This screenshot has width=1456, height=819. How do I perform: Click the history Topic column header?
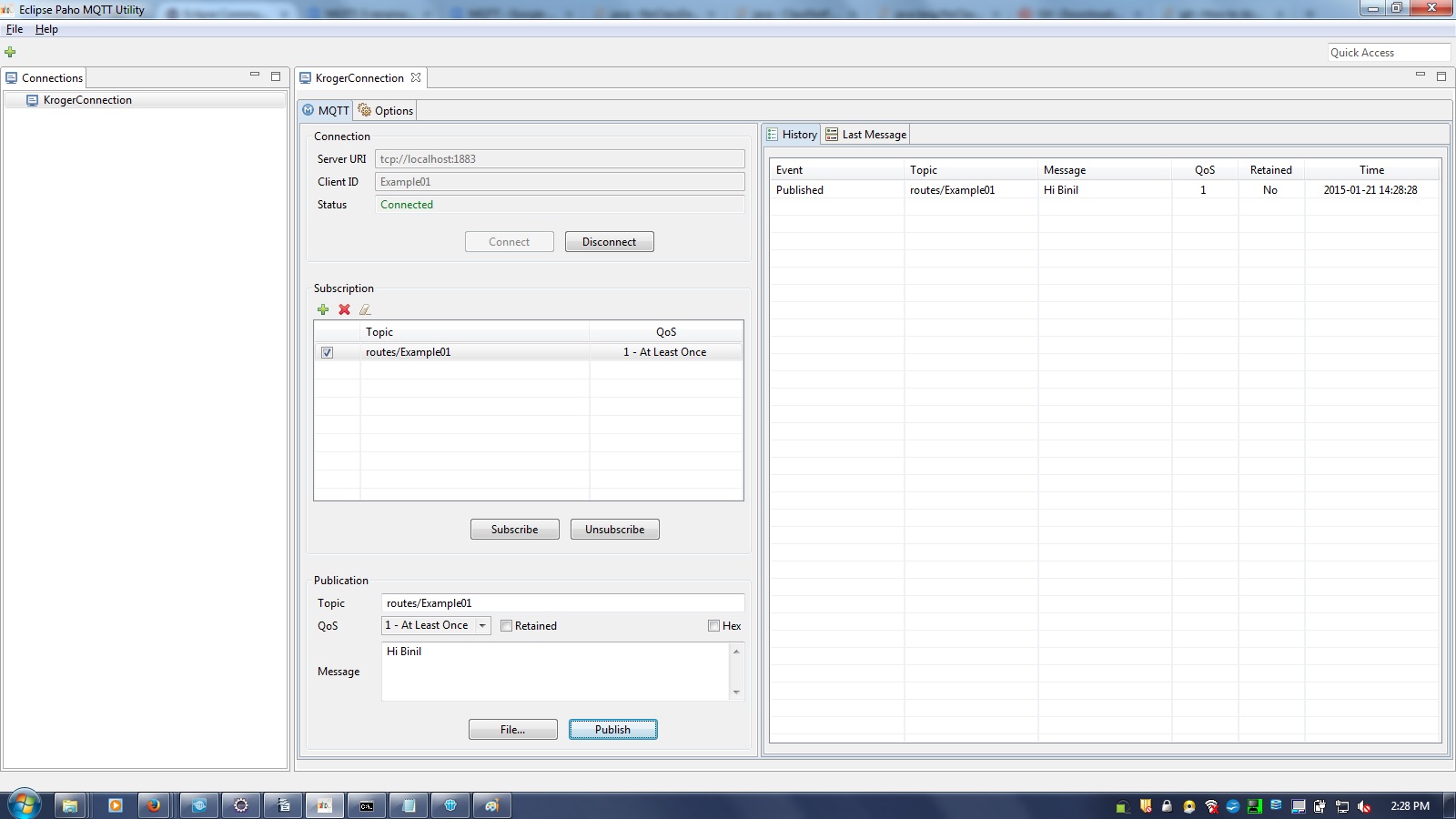click(x=971, y=170)
